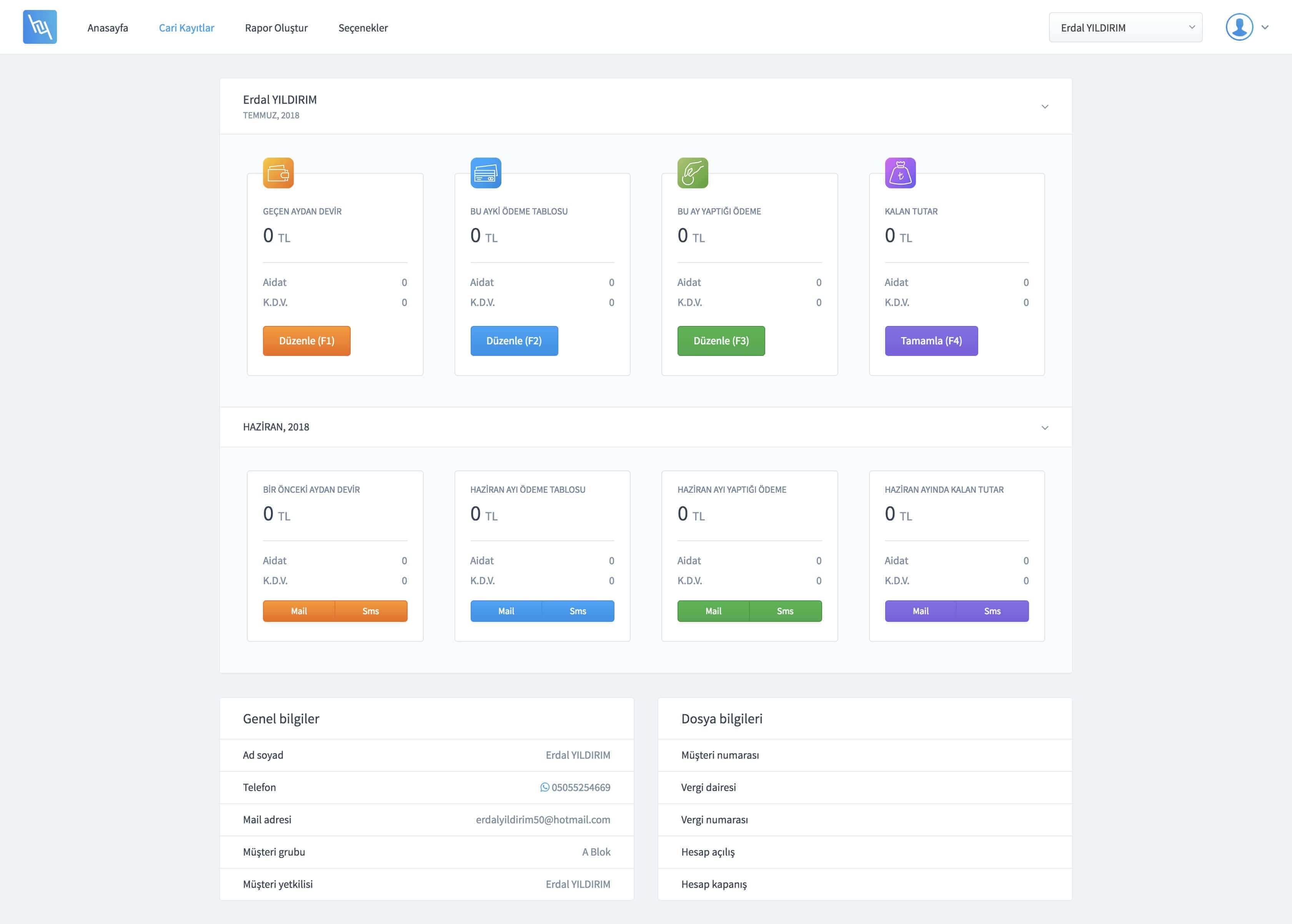
Task: Go to the Anasayfa menu item
Action: (108, 28)
